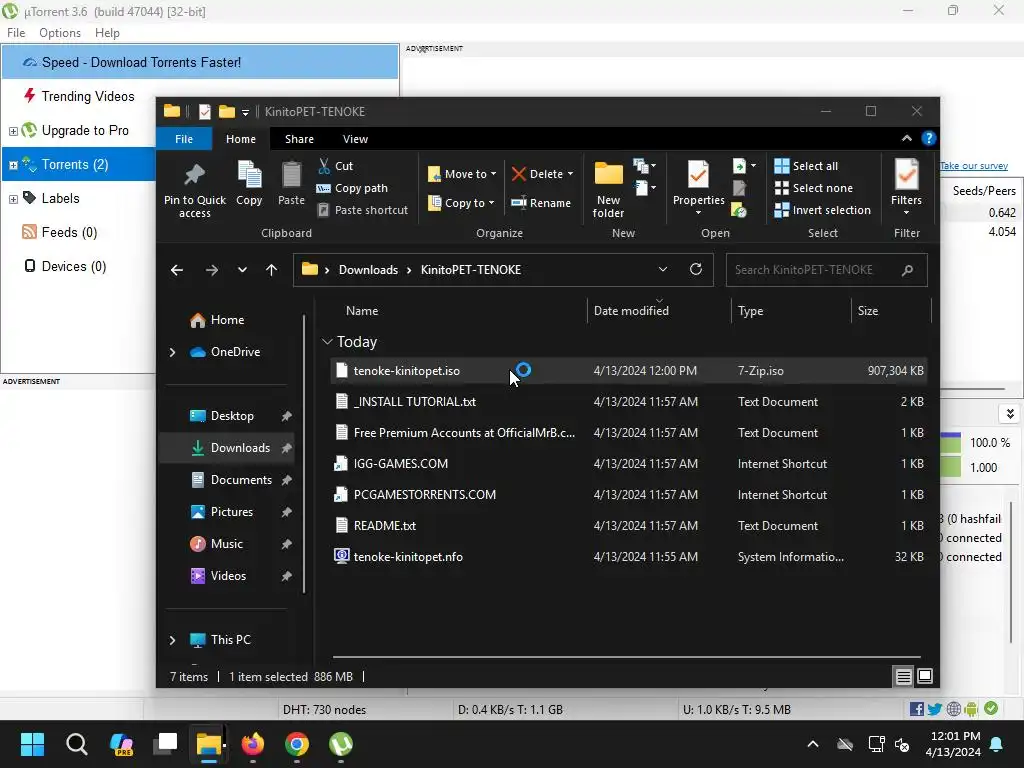Open Firefox from the taskbar
Image resolution: width=1024 pixels, height=768 pixels.
(253, 744)
